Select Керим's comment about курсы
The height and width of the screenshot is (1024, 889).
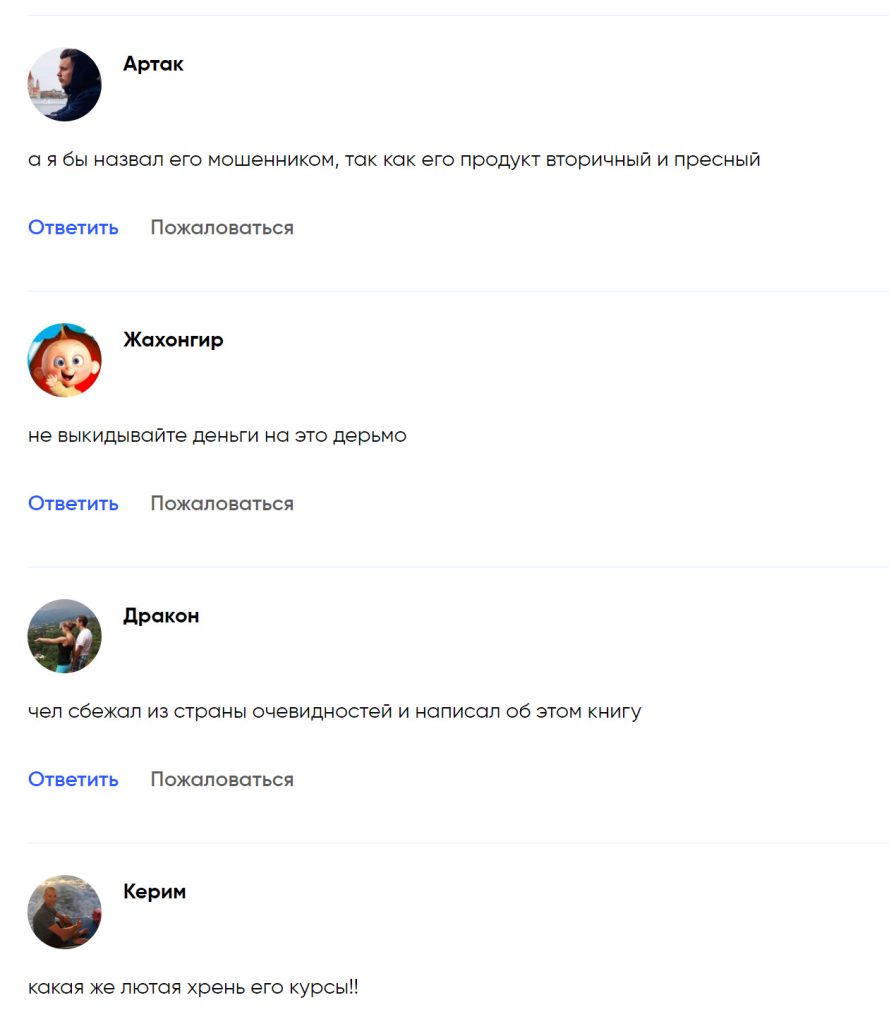click(193, 987)
